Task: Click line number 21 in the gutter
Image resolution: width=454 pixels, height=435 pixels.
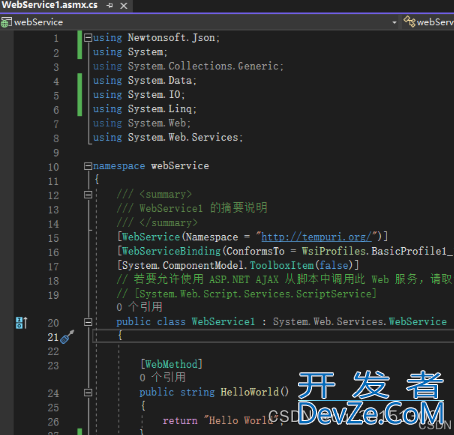Action: click(53, 337)
